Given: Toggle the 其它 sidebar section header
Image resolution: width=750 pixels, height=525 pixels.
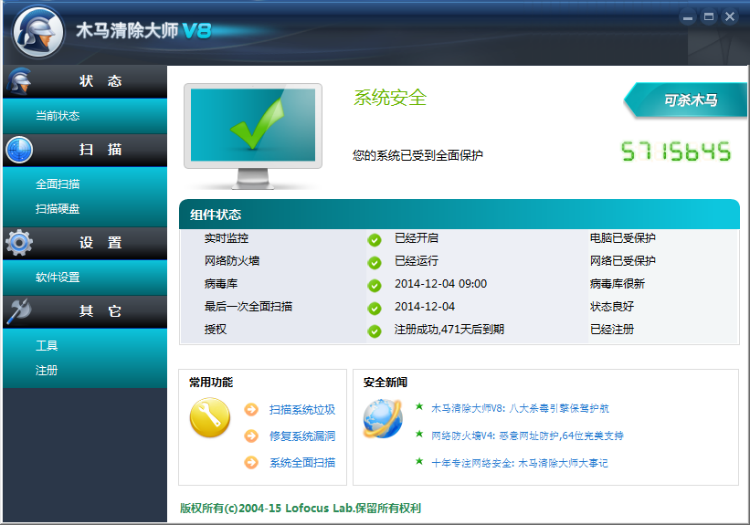Looking at the screenshot, I should click(x=84, y=311).
